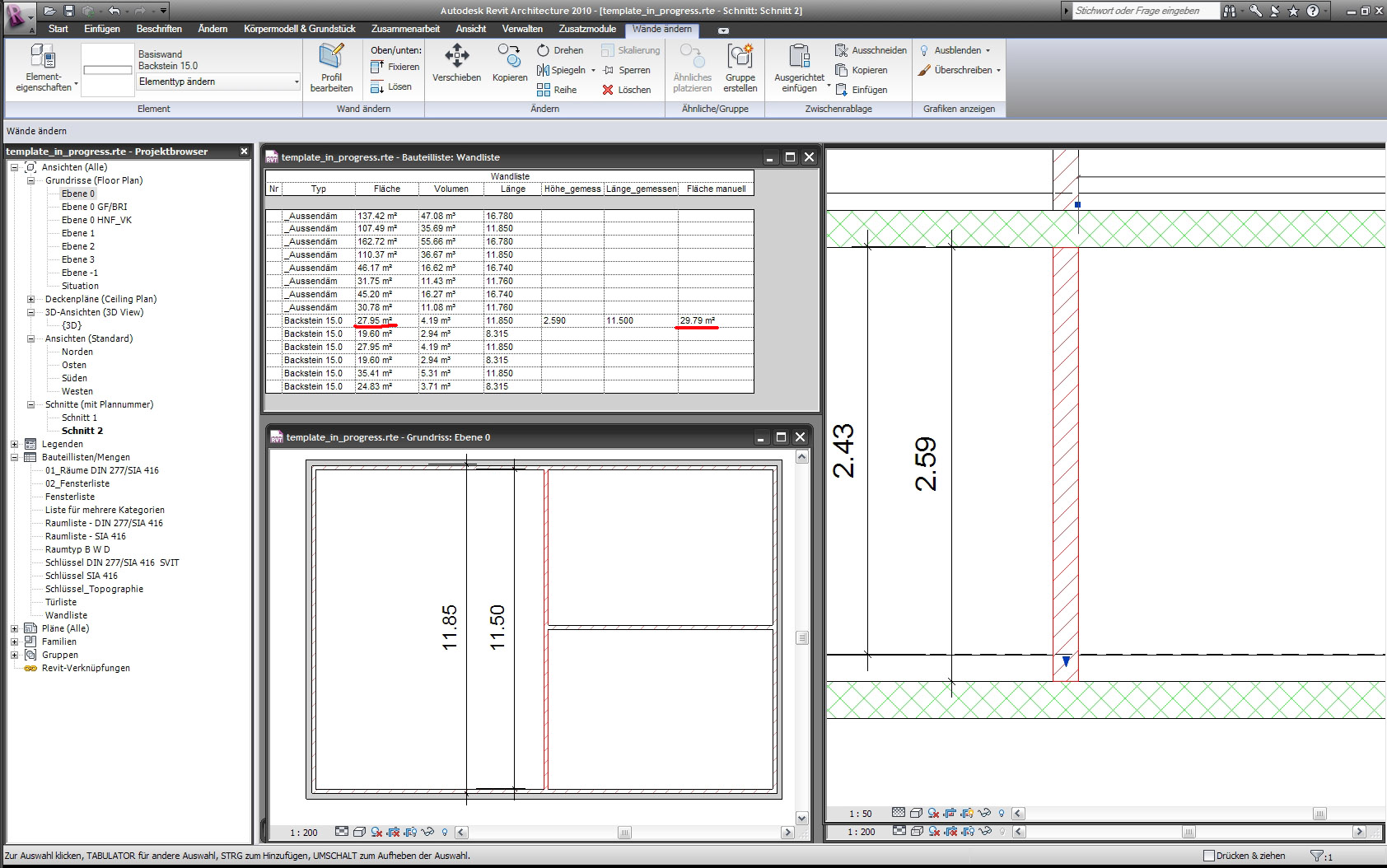
Task: Click Profil bearbeiten tool
Action: [x=331, y=68]
